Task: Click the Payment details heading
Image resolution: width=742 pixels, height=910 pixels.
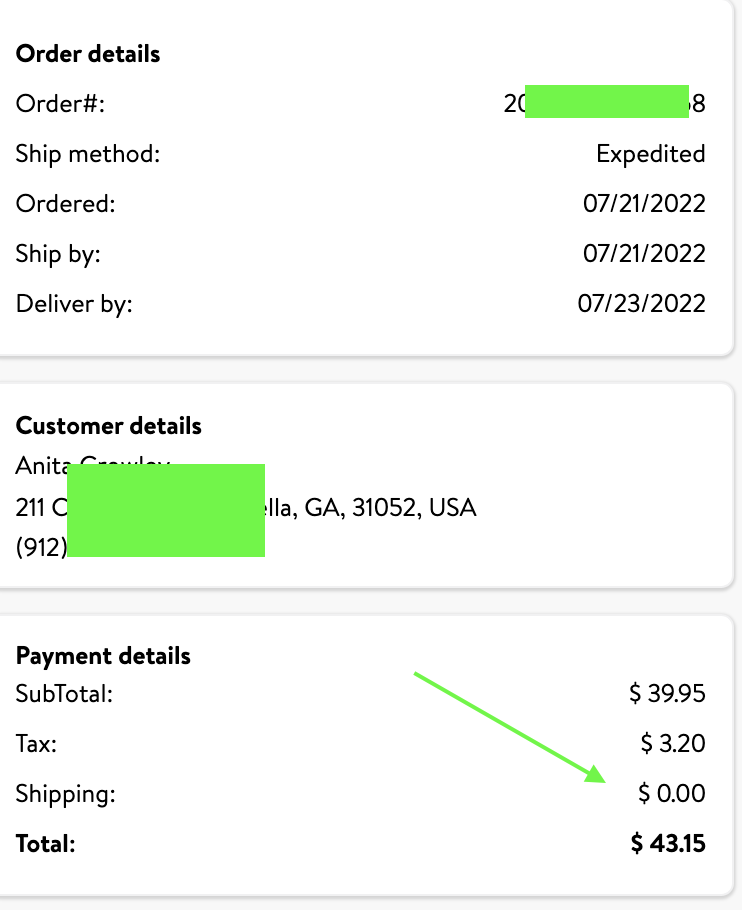Action: 103,656
